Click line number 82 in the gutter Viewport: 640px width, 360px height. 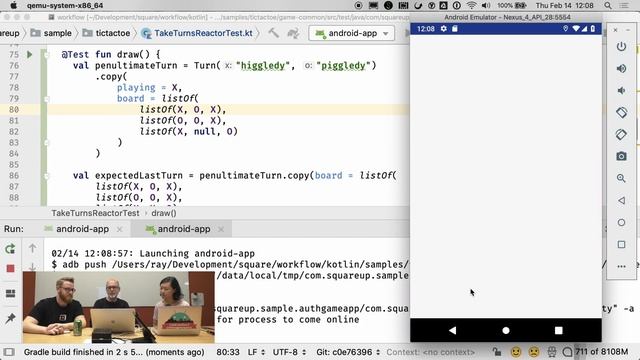pyautogui.click(x=14, y=131)
